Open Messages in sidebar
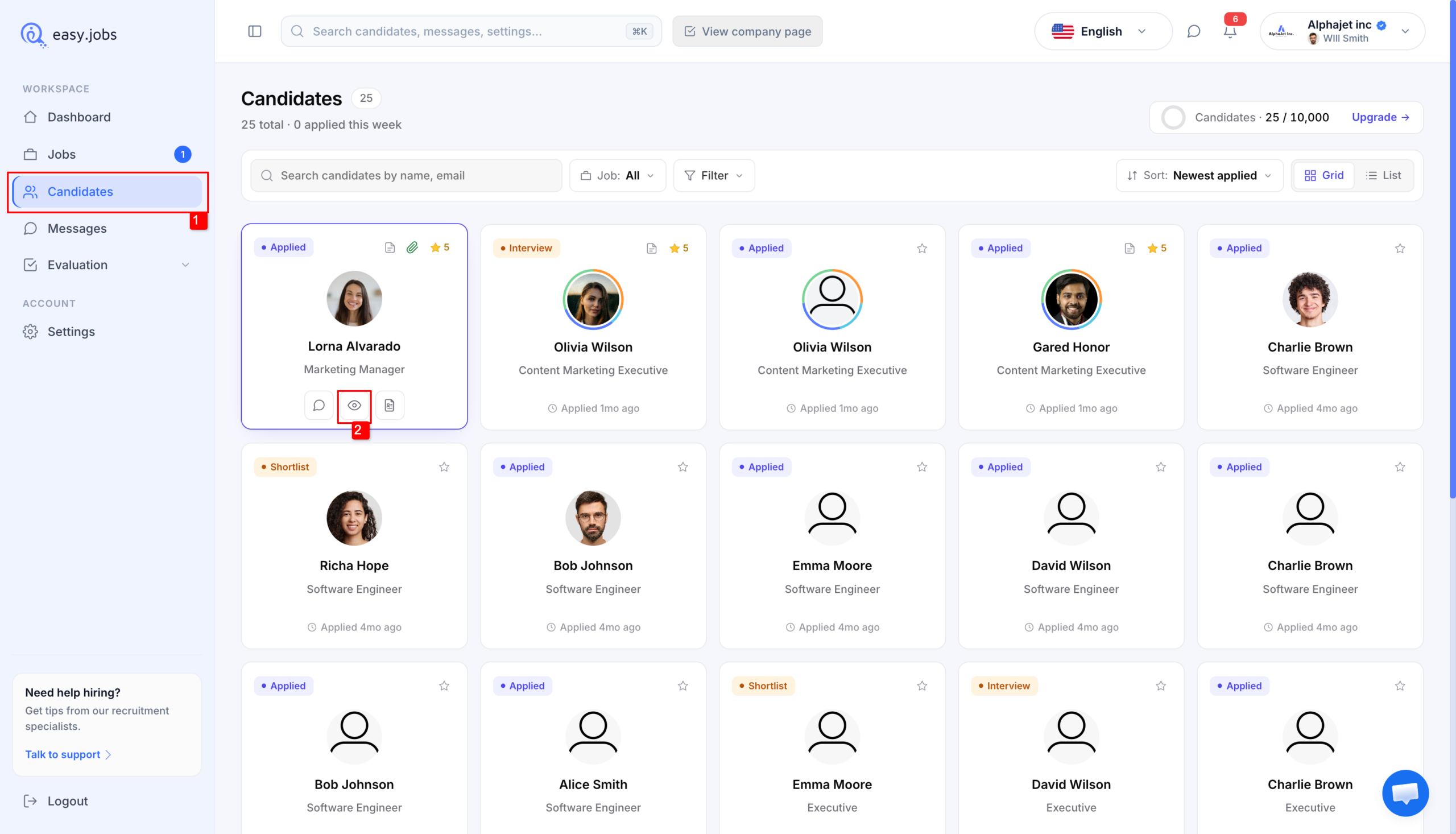The image size is (1456, 834). coord(107,228)
